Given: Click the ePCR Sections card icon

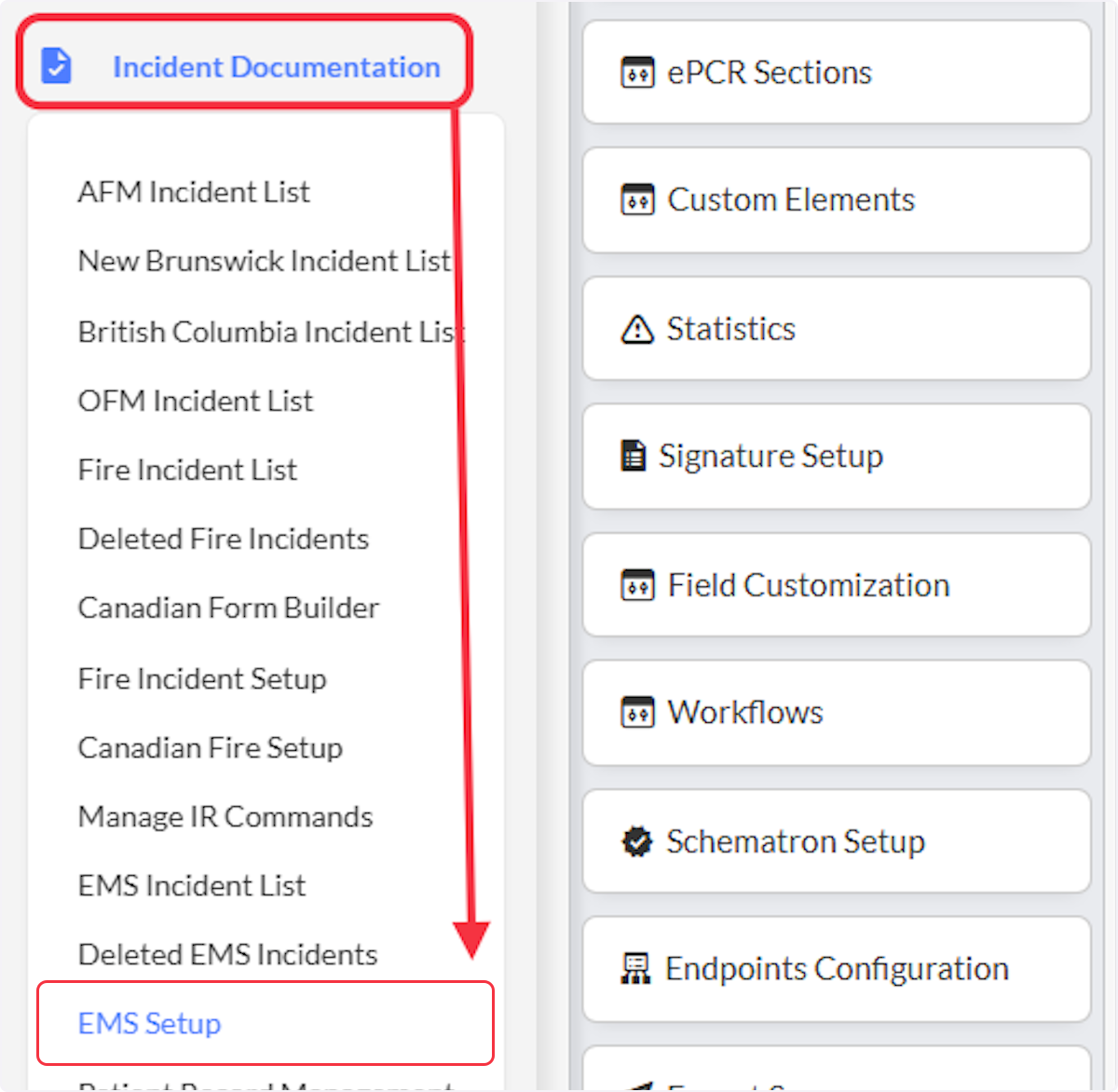Looking at the screenshot, I should pos(637,72).
